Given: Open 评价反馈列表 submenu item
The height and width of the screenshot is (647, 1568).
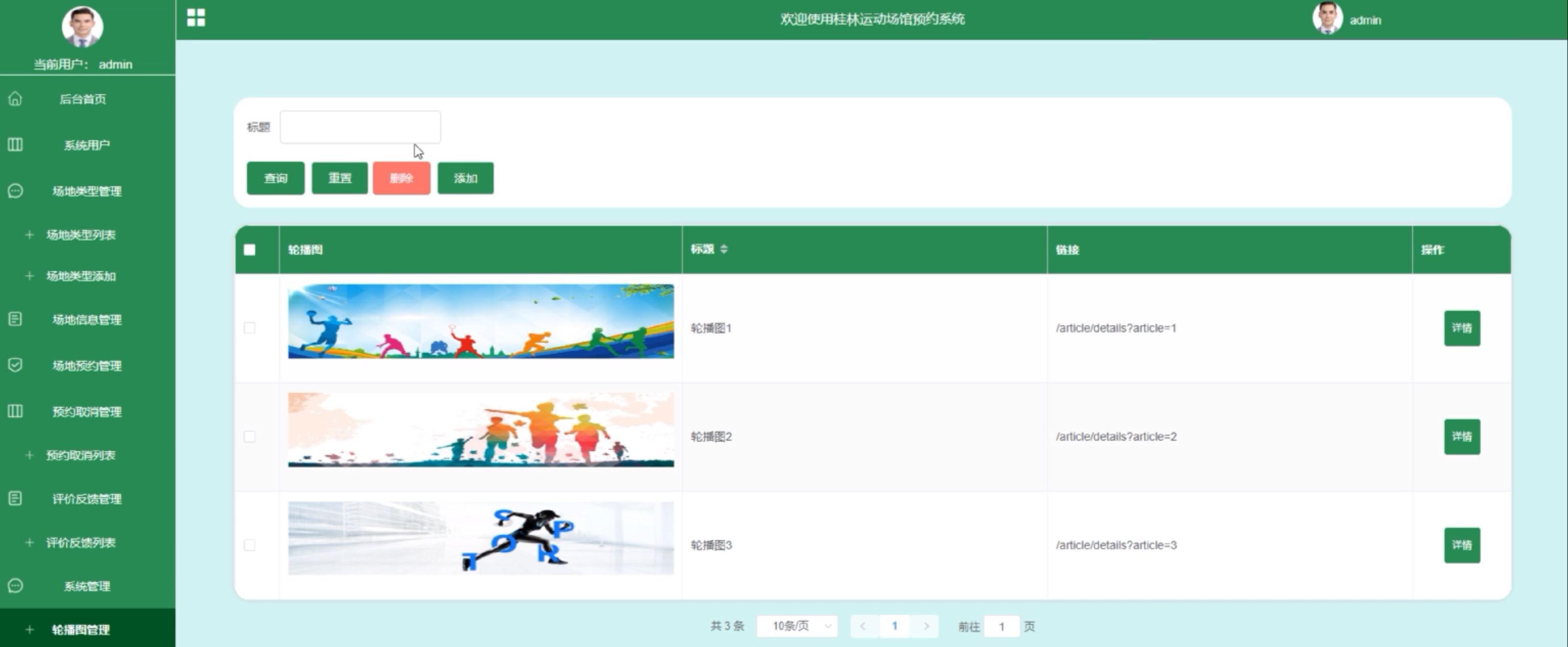Looking at the screenshot, I should pyautogui.click(x=80, y=542).
